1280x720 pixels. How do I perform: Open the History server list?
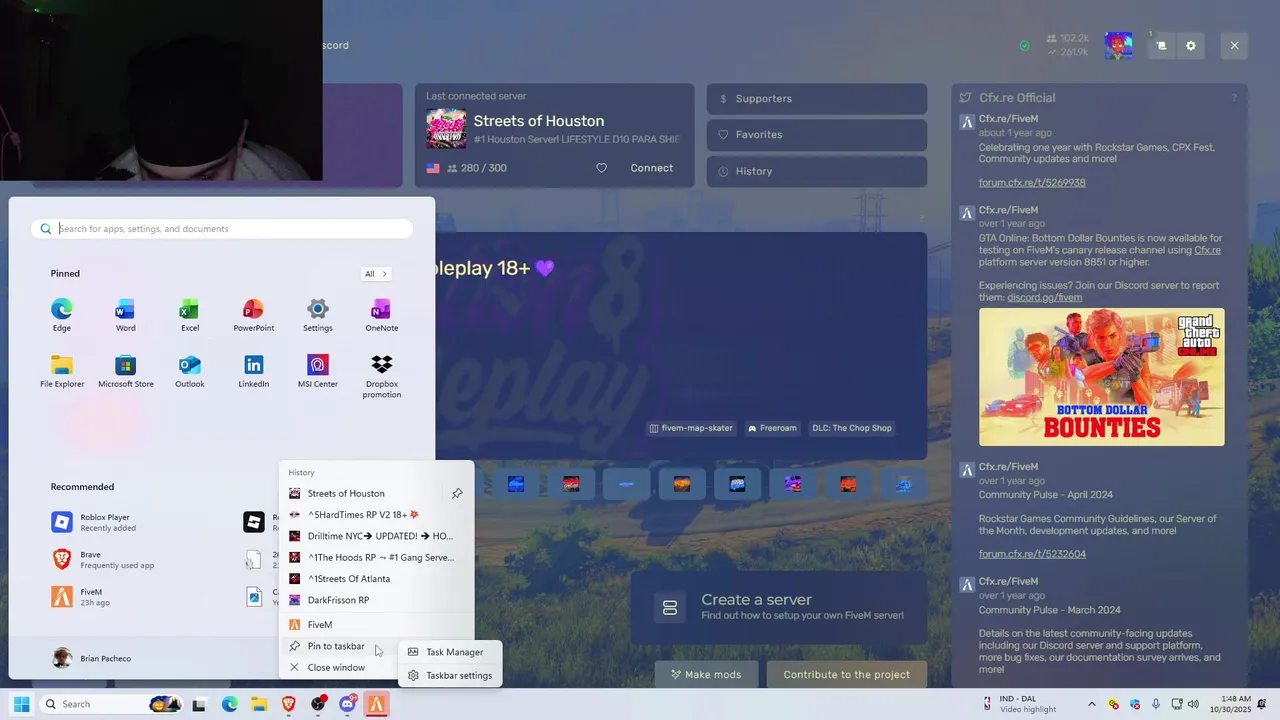817,171
